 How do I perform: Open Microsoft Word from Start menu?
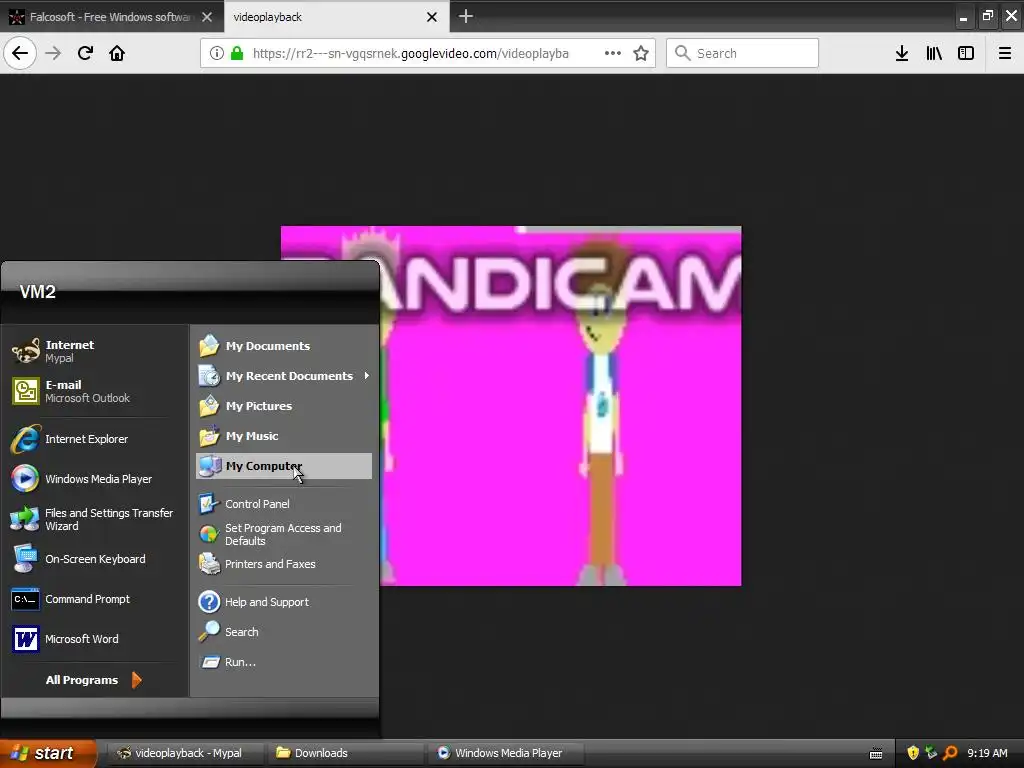(95, 639)
